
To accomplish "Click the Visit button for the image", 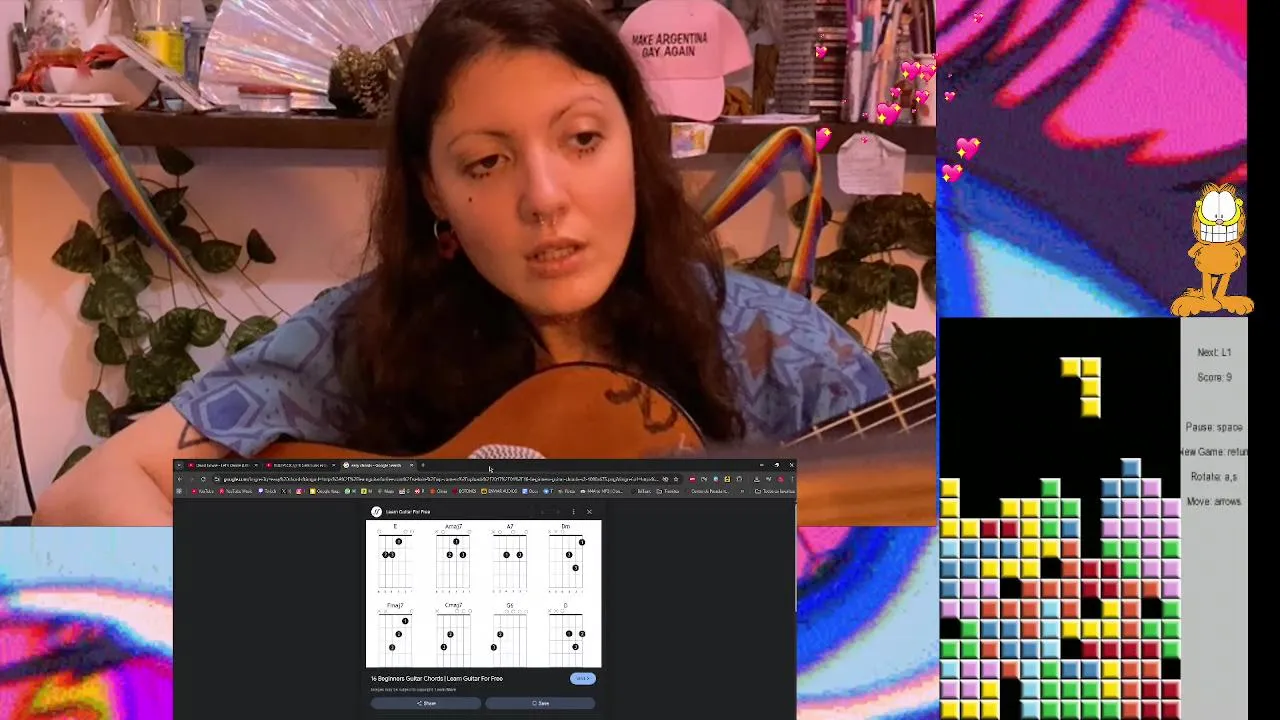I will (582, 678).
